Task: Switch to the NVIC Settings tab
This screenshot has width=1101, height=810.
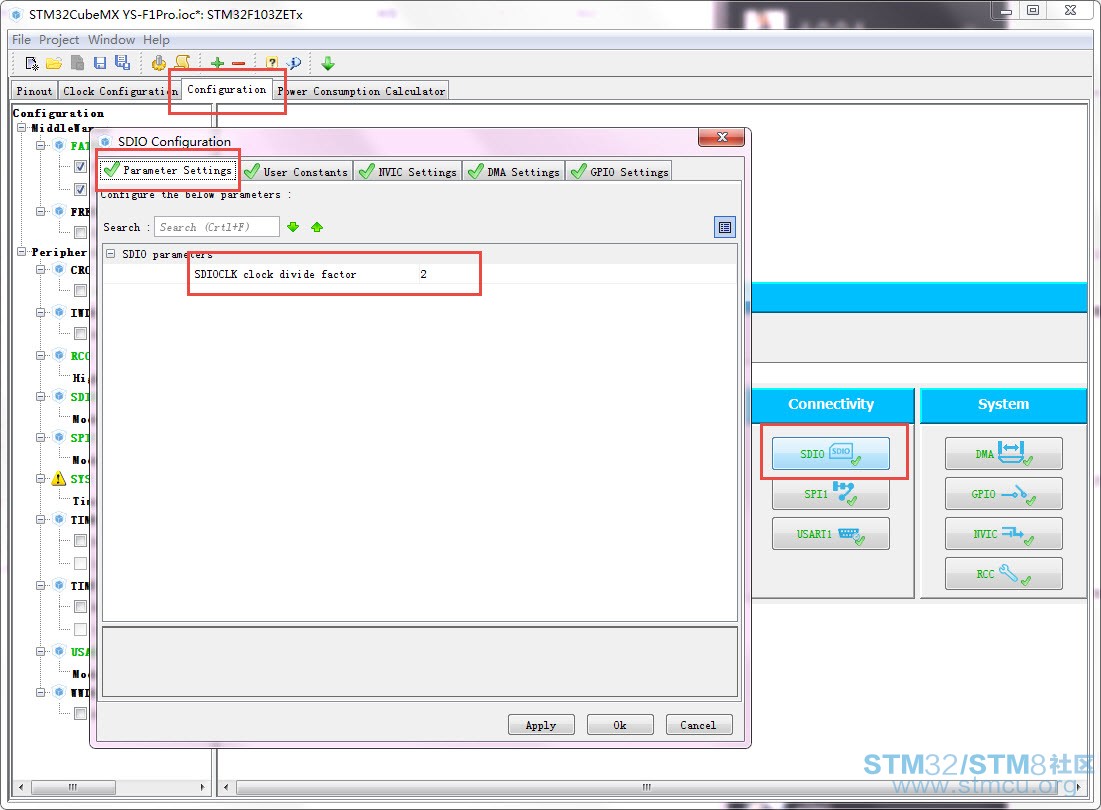Action: tap(408, 172)
